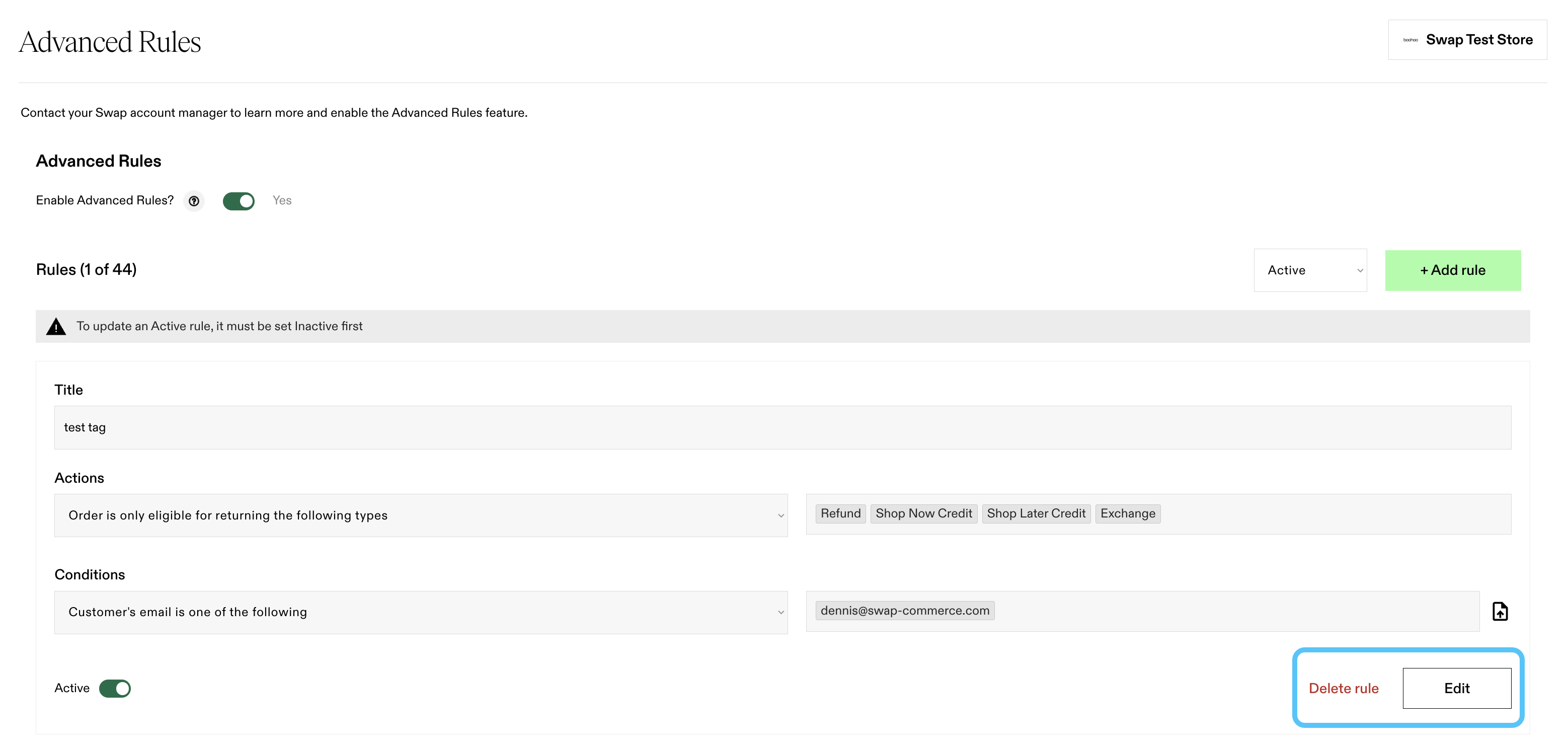Screen dimensions: 1568x747
Task: Click the + Add rule button
Action: click(1452, 270)
